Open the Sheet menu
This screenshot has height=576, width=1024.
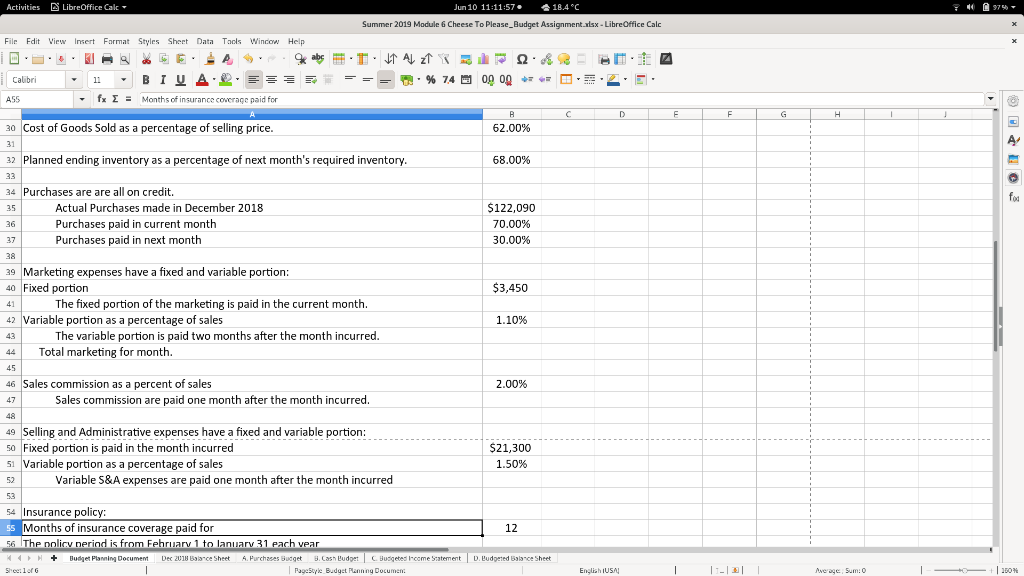(x=178, y=41)
